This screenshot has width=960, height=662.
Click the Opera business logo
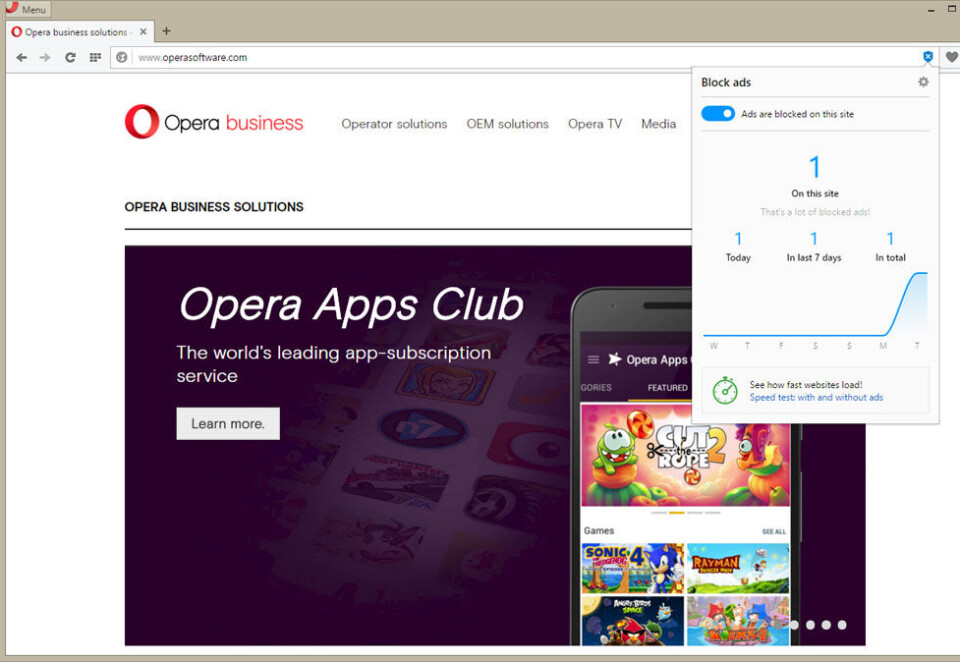pos(214,123)
